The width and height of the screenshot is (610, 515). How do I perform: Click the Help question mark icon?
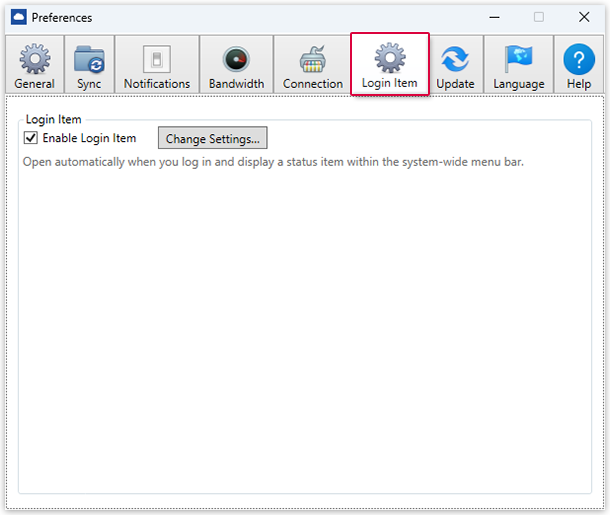pos(579,59)
